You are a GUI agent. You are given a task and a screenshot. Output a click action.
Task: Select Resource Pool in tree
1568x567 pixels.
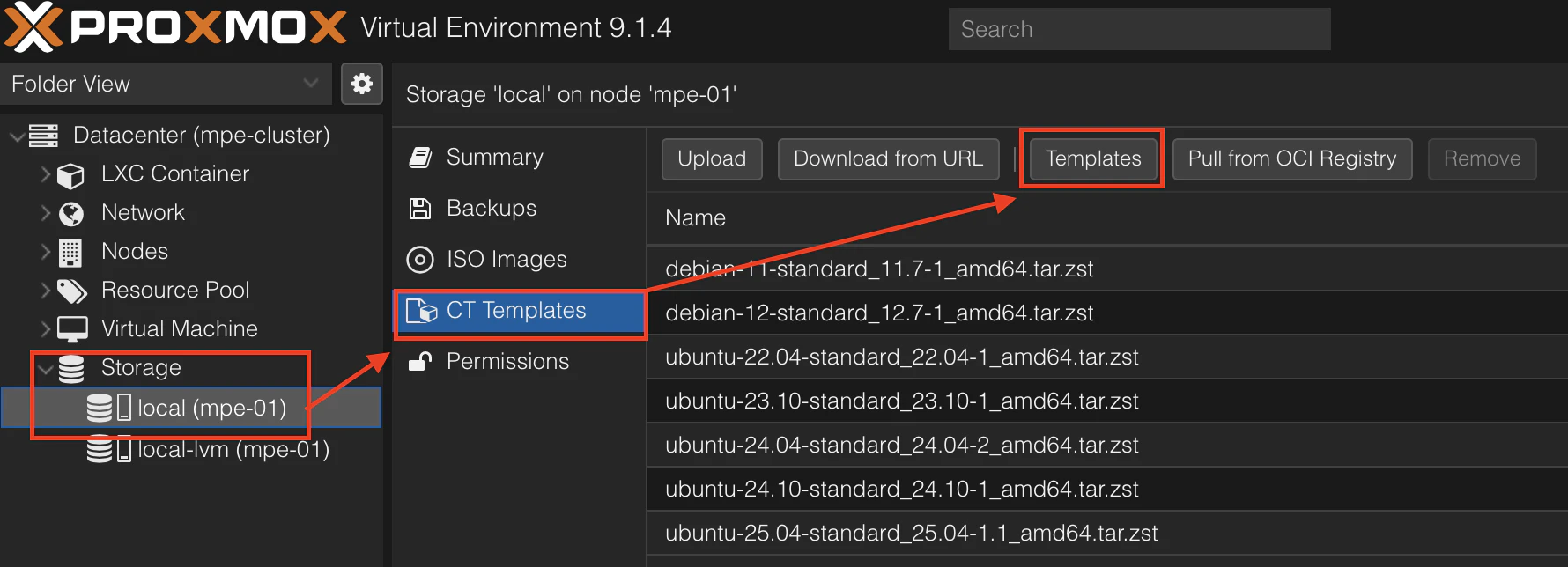click(175, 291)
